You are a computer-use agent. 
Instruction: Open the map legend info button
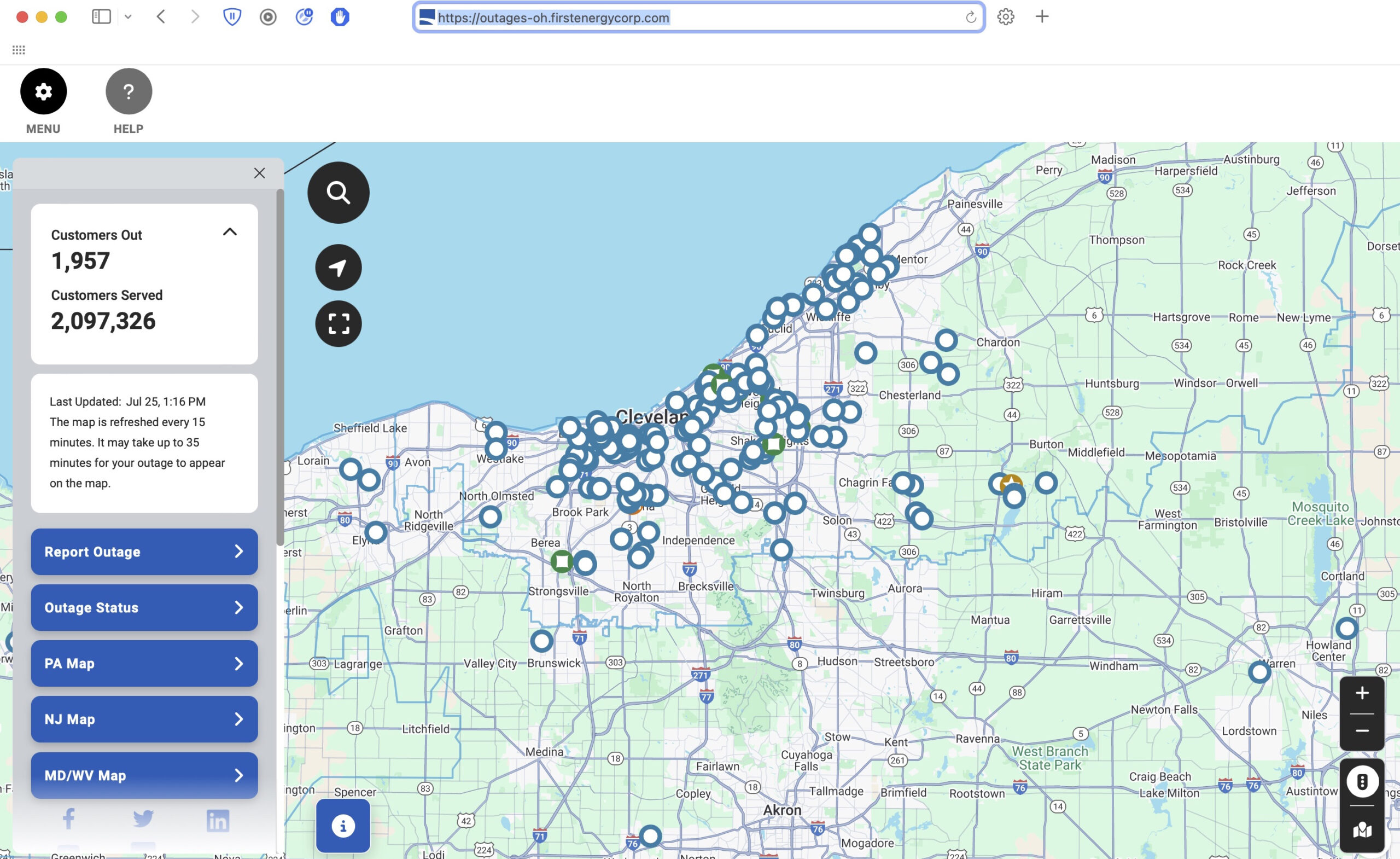click(x=342, y=826)
